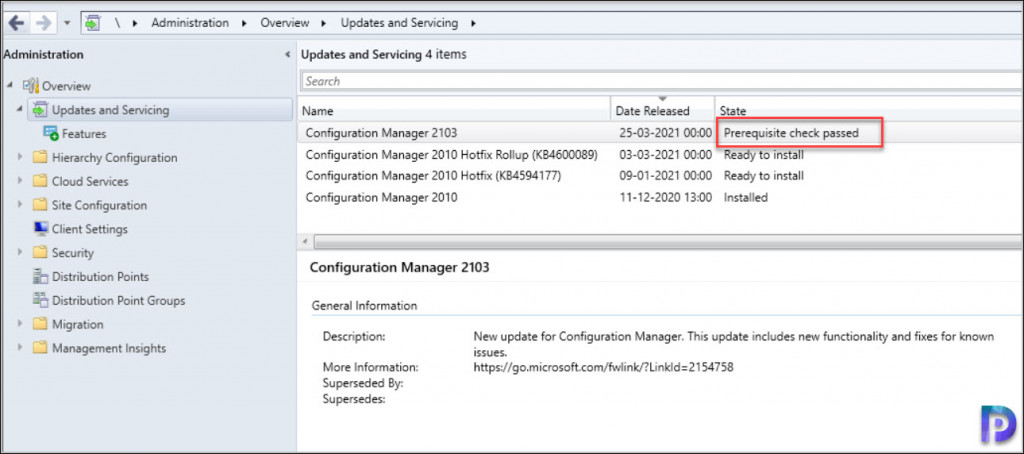Select Security in the tree

click(x=73, y=253)
